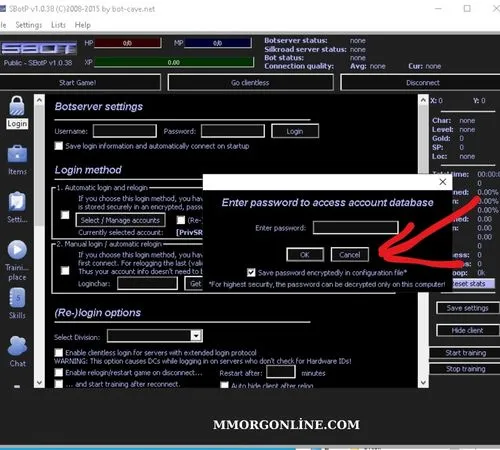Enable Save login information checkbox
The image size is (500, 450).
[x=59, y=146]
